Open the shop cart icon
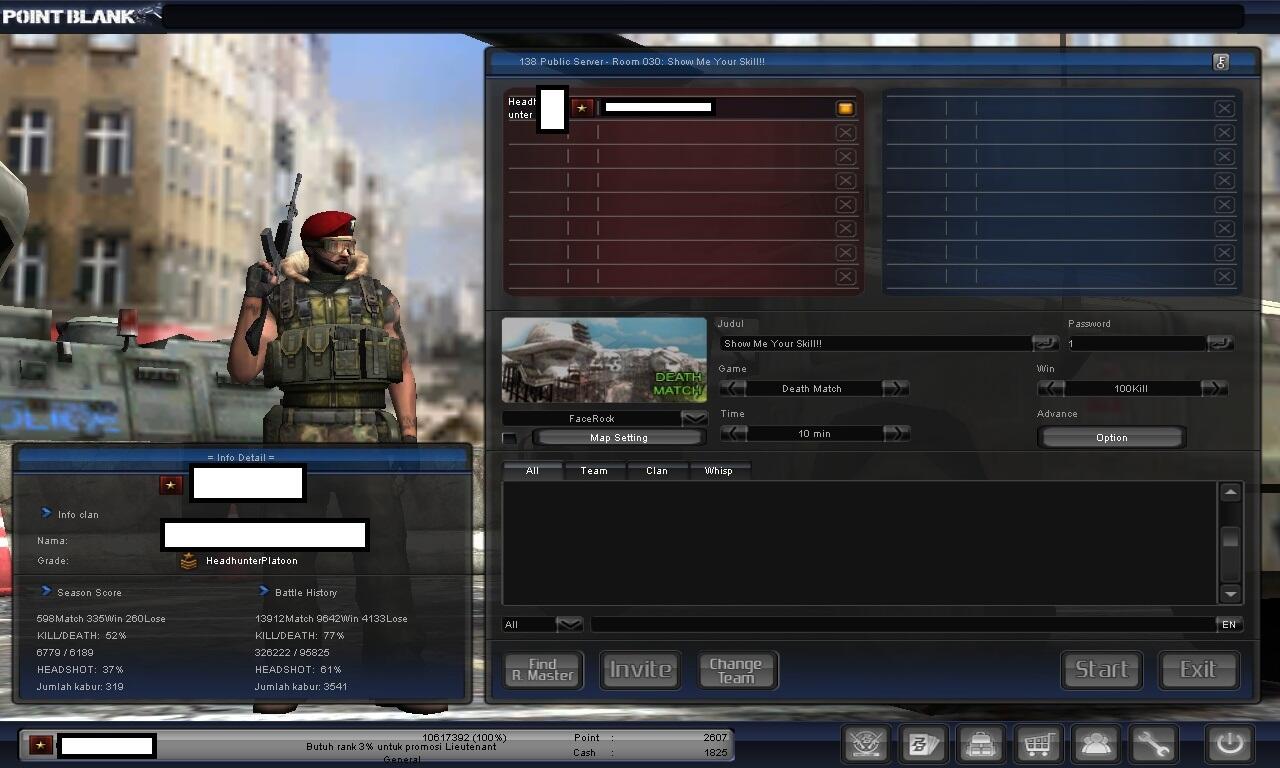 [x=1038, y=744]
